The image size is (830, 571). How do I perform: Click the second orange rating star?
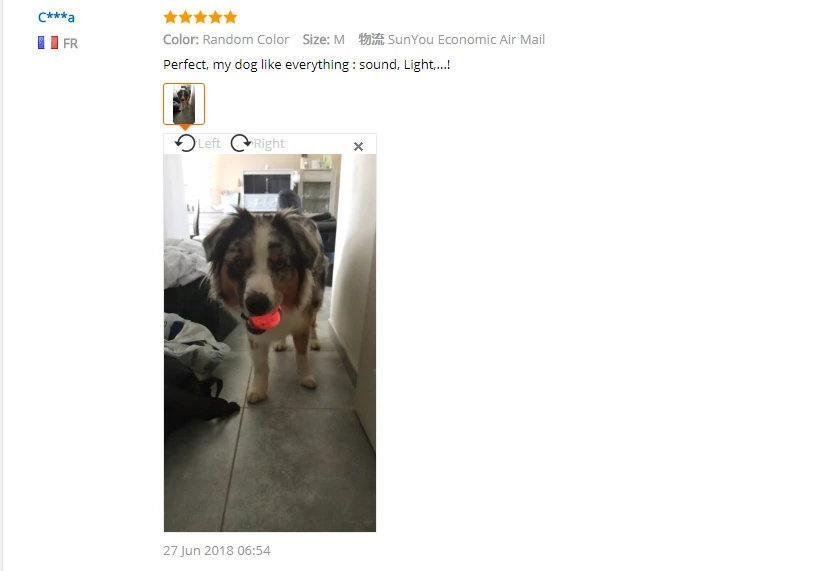185,17
